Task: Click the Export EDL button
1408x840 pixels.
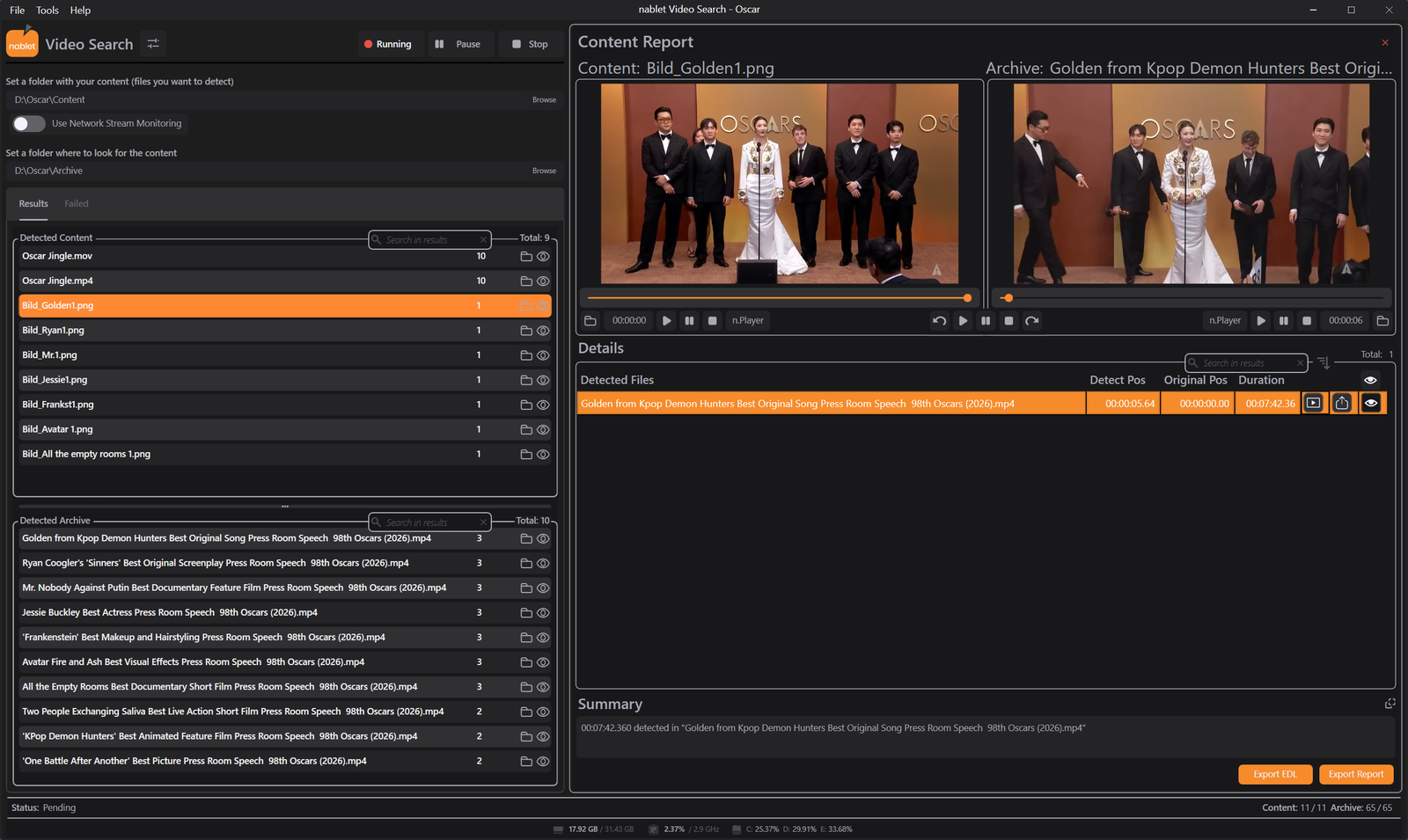Action: 1275,774
